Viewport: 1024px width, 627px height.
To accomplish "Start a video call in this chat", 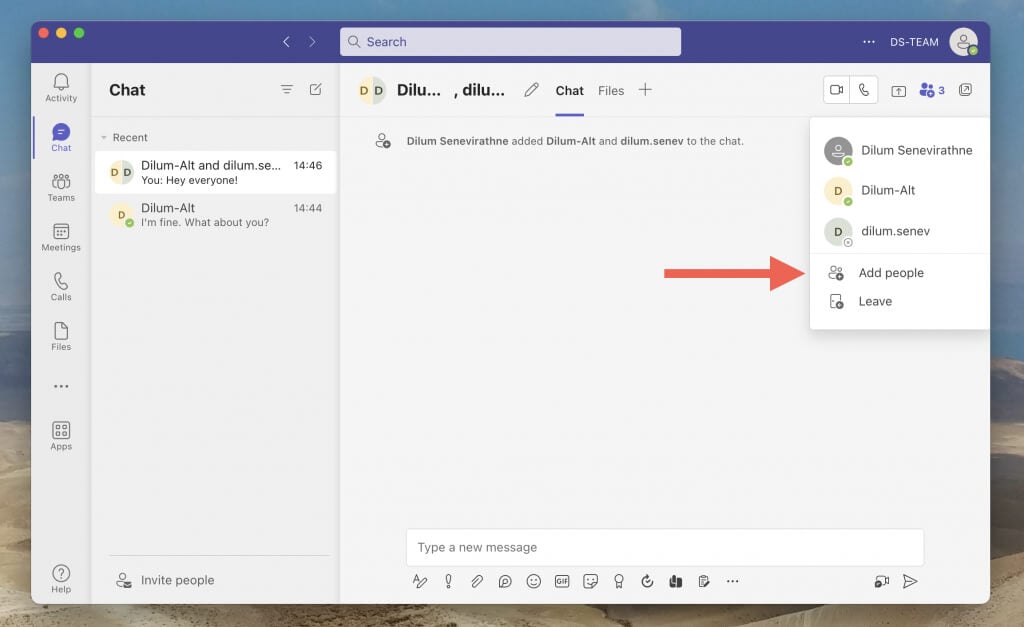I will coord(837,90).
